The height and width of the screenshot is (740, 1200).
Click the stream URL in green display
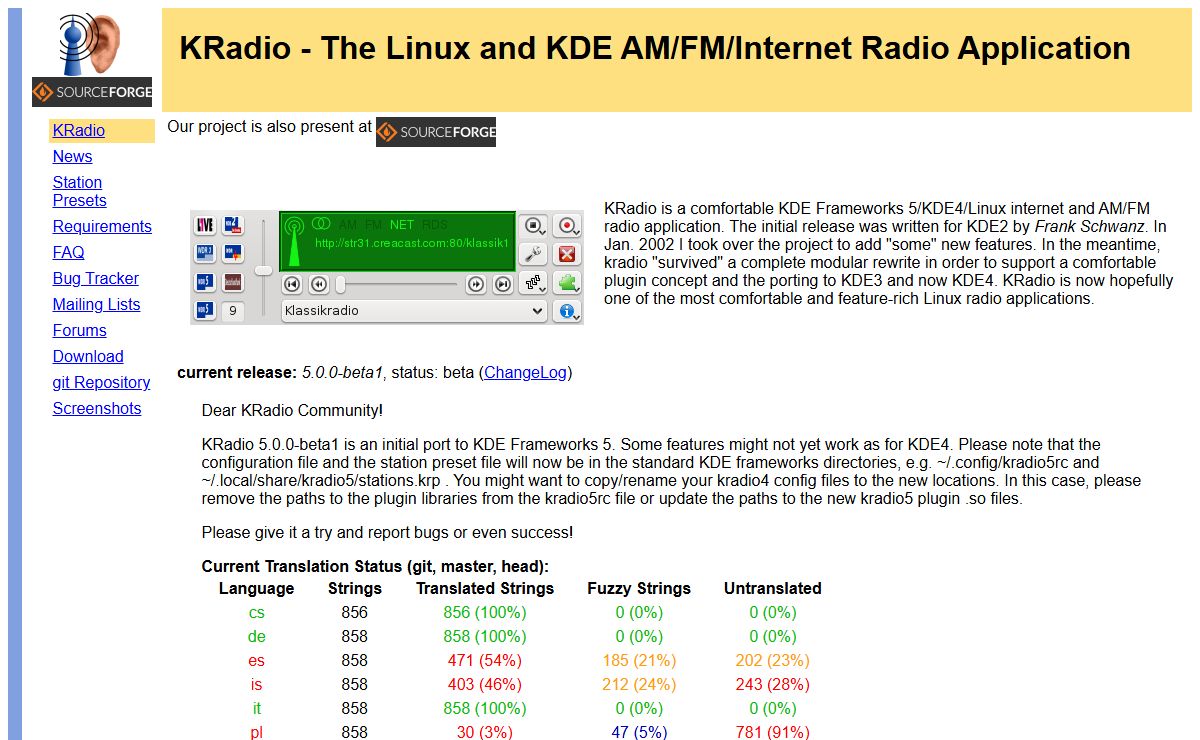(412, 243)
